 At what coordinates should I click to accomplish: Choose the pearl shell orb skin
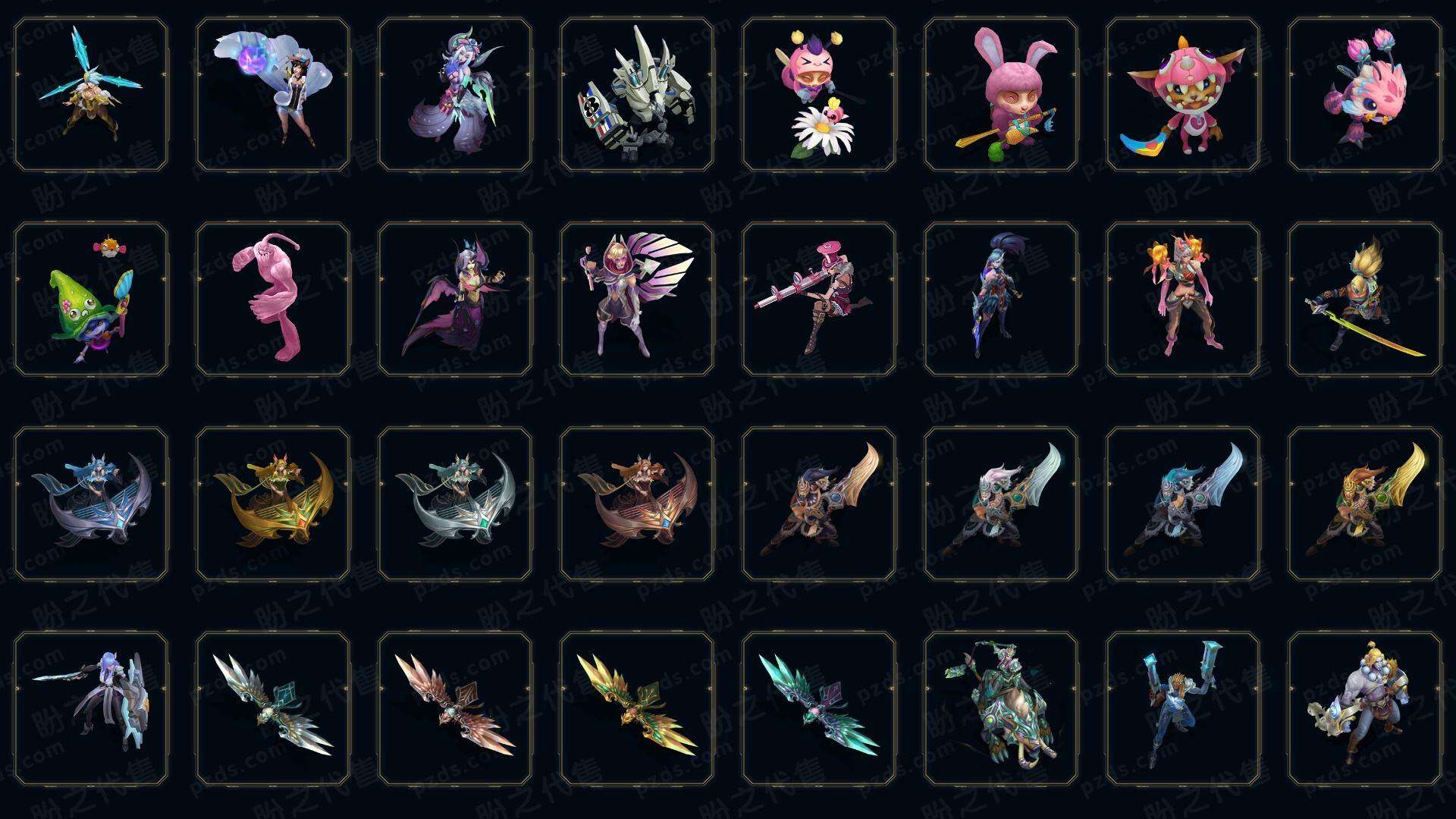(x=273, y=94)
